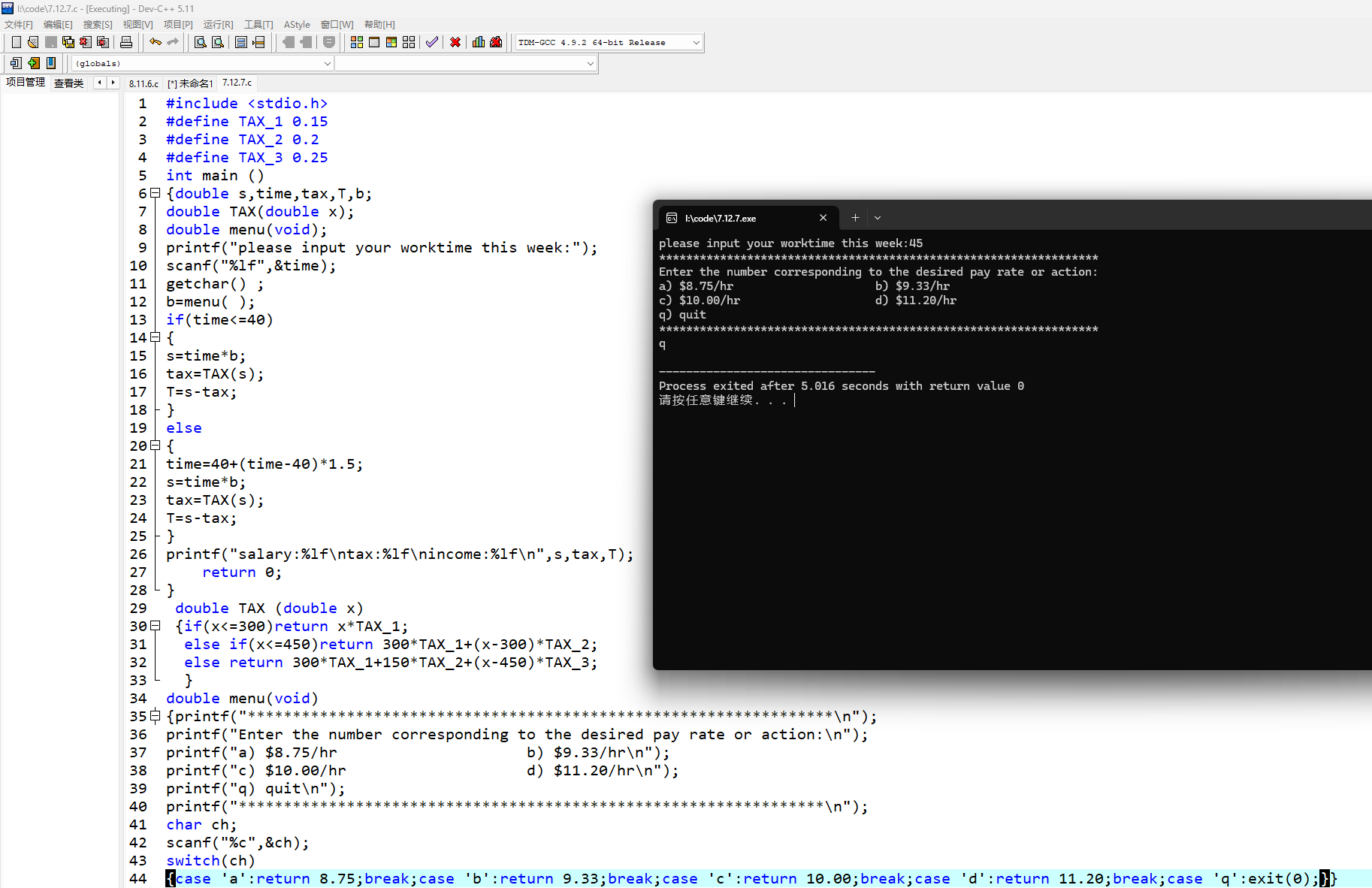Select the 7.12.7.c editor tab
Viewport: 1372px width, 888px height.
pyautogui.click(x=237, y=83)
